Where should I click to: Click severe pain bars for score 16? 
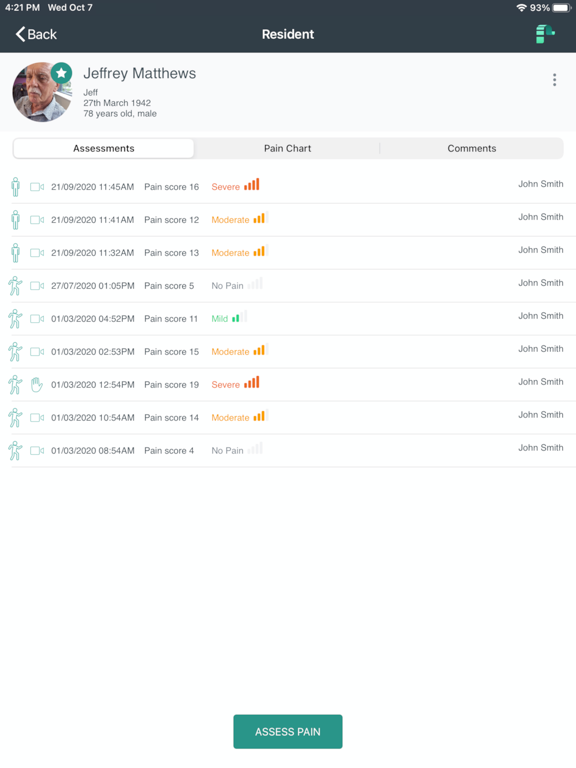click(252, 184)
